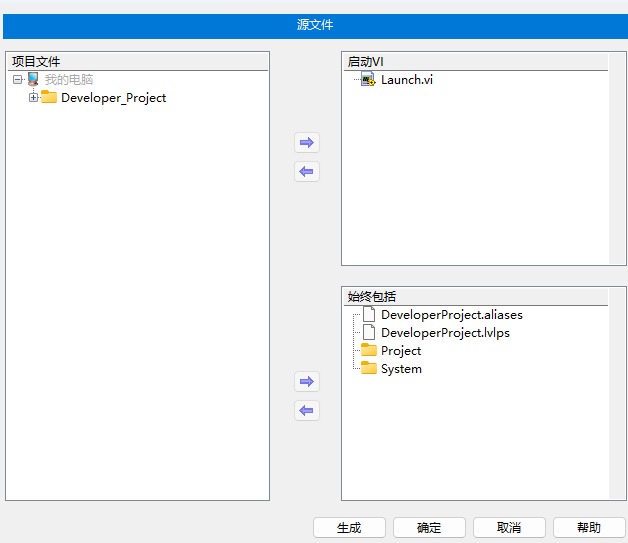Screen dimensions: 628x543
Task: Cancel using the 取消 button
Action: tap(509, 527)
